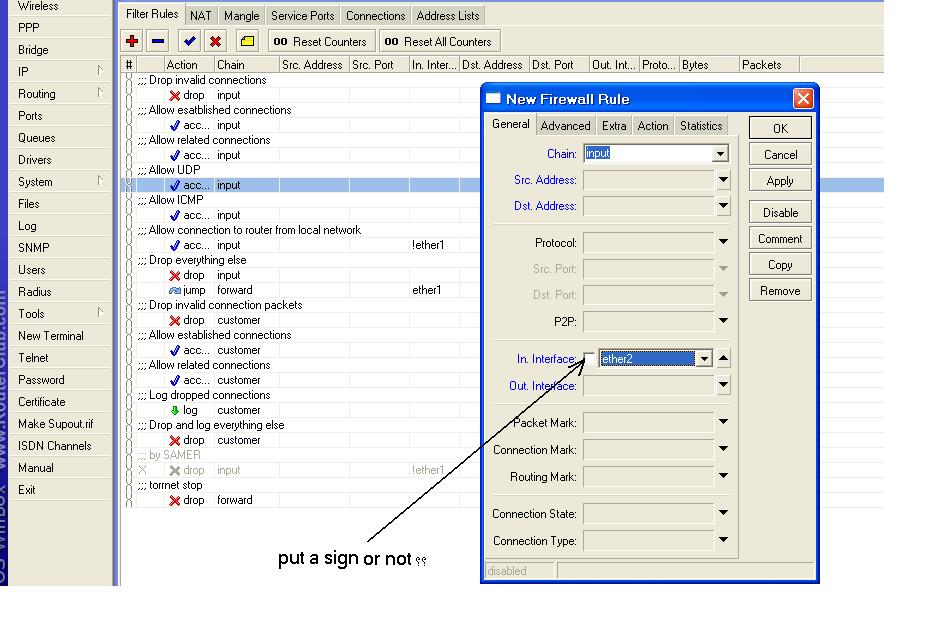Screen dimensions: 932x633
Task: Click the greyed drop icon under by SAMER
Action: pos(175,471)
